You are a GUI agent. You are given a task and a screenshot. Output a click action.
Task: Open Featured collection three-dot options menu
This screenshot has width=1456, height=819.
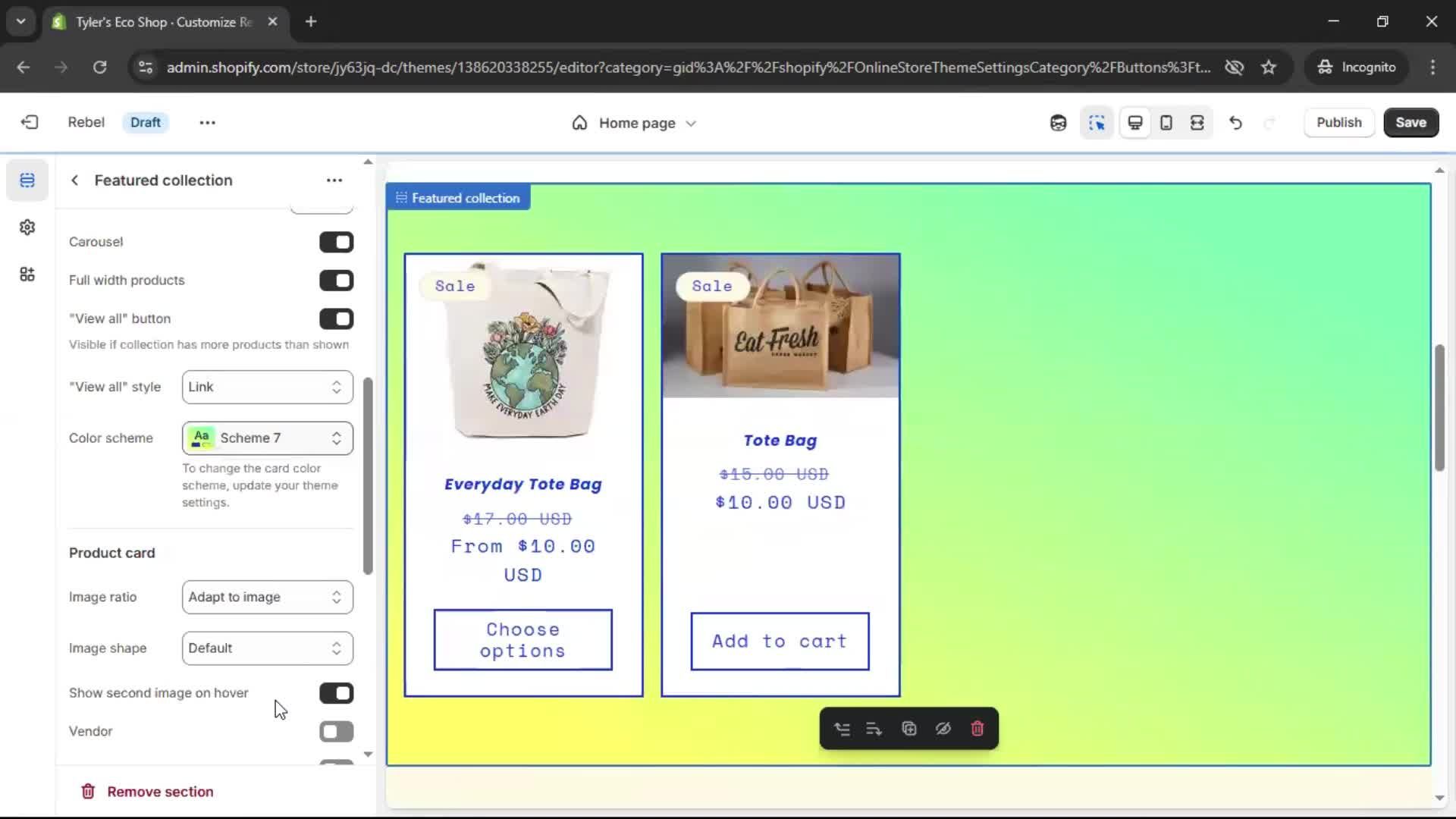click(334, 180)
